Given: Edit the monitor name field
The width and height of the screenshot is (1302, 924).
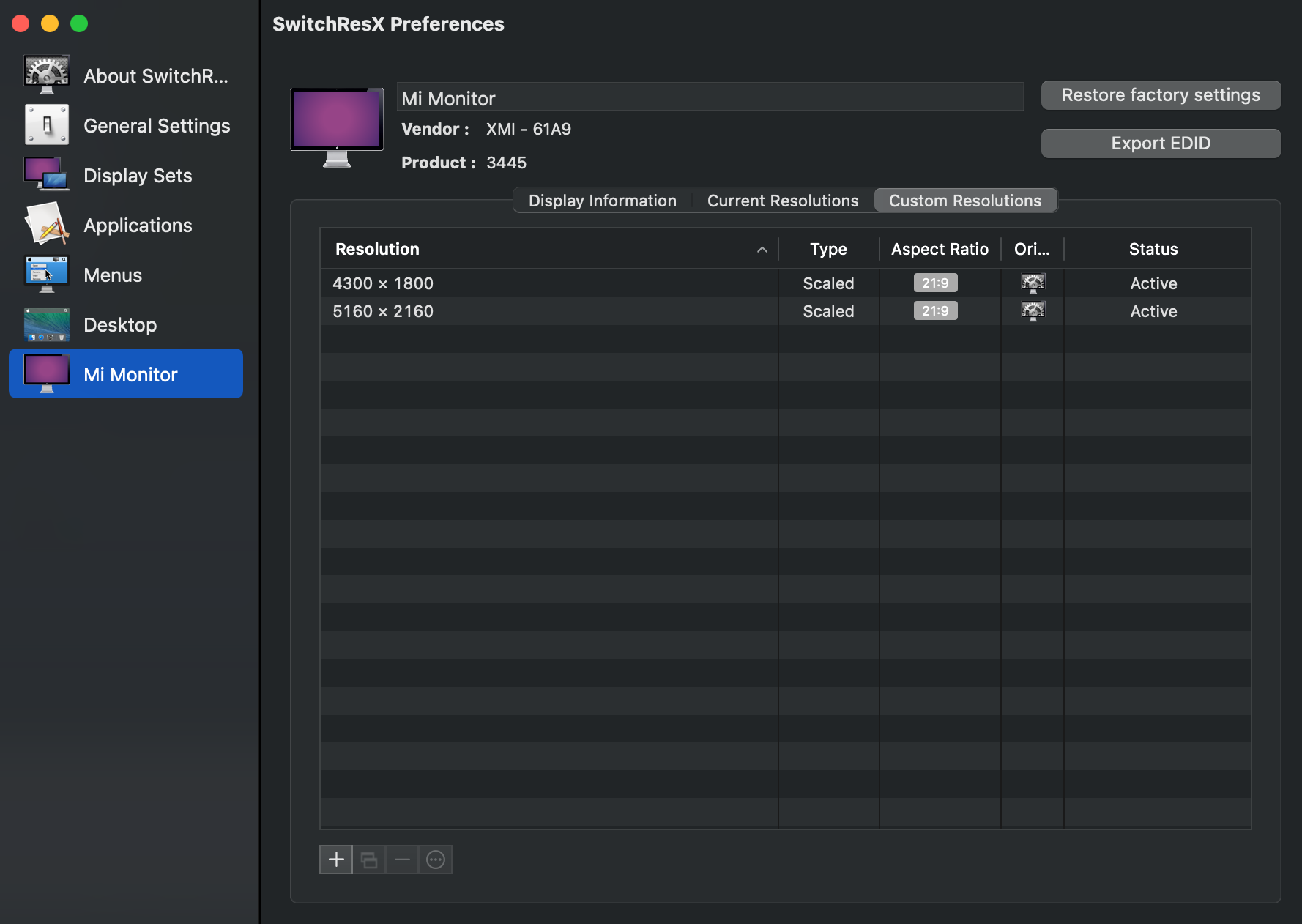Looking at the screenshot, I should click(x=709, y=97).
